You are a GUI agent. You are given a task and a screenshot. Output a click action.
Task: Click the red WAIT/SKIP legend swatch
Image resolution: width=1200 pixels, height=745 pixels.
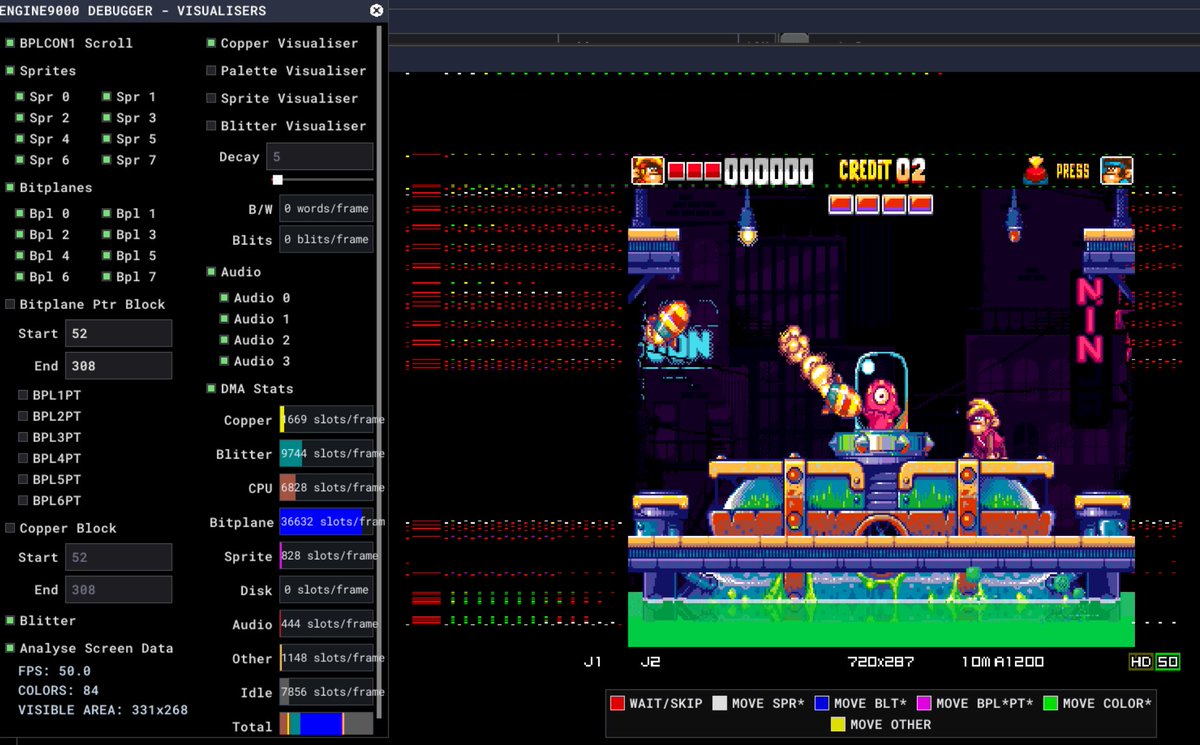tap(618, 703)
